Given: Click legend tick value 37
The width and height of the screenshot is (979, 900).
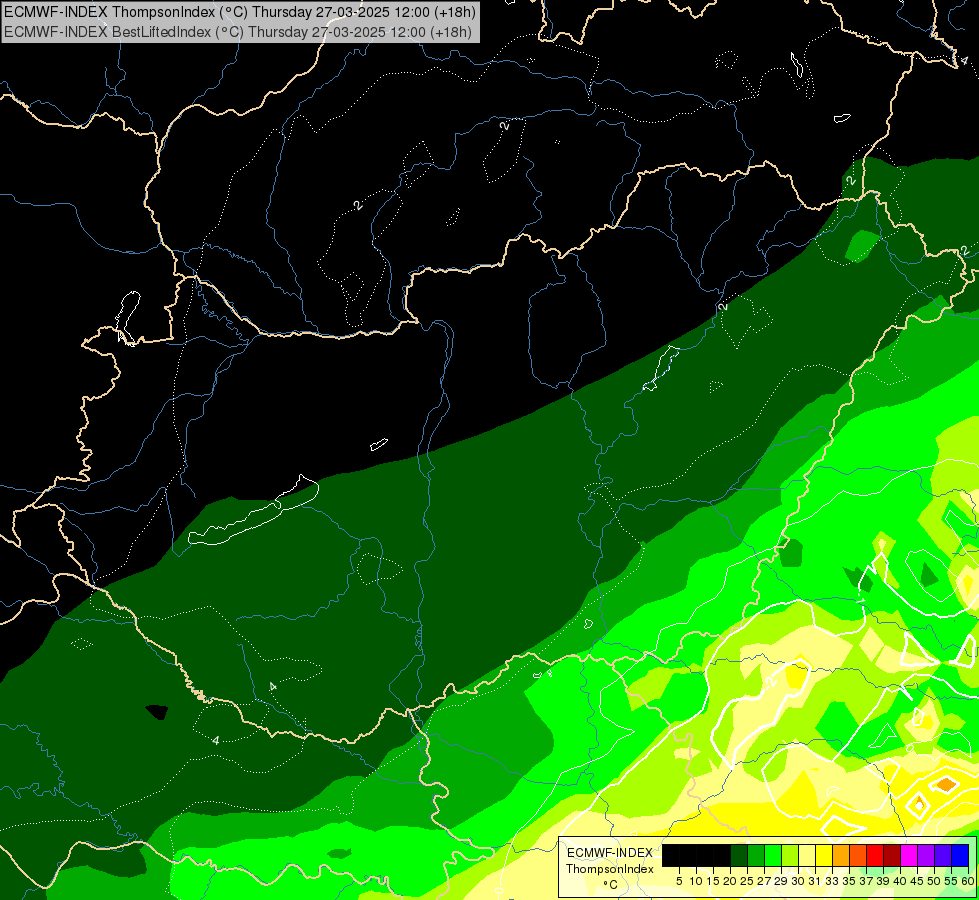Looking at the screenshot, I should (x=867, y=881).
